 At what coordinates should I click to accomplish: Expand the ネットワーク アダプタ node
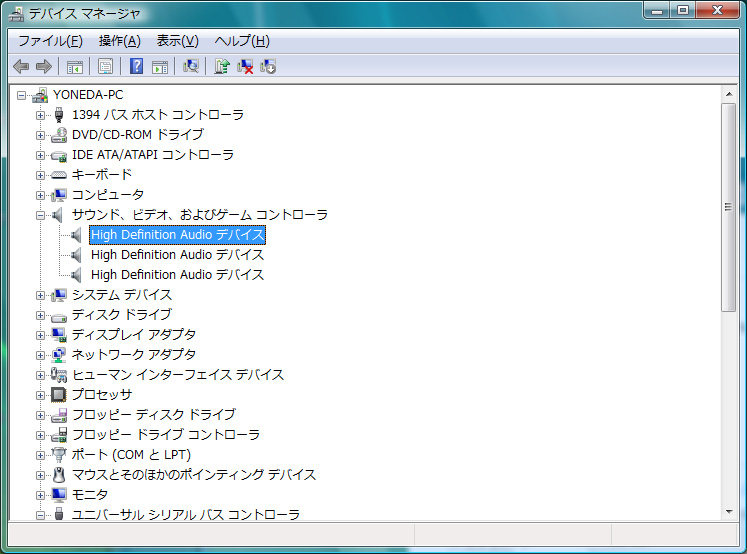(40, 356)
